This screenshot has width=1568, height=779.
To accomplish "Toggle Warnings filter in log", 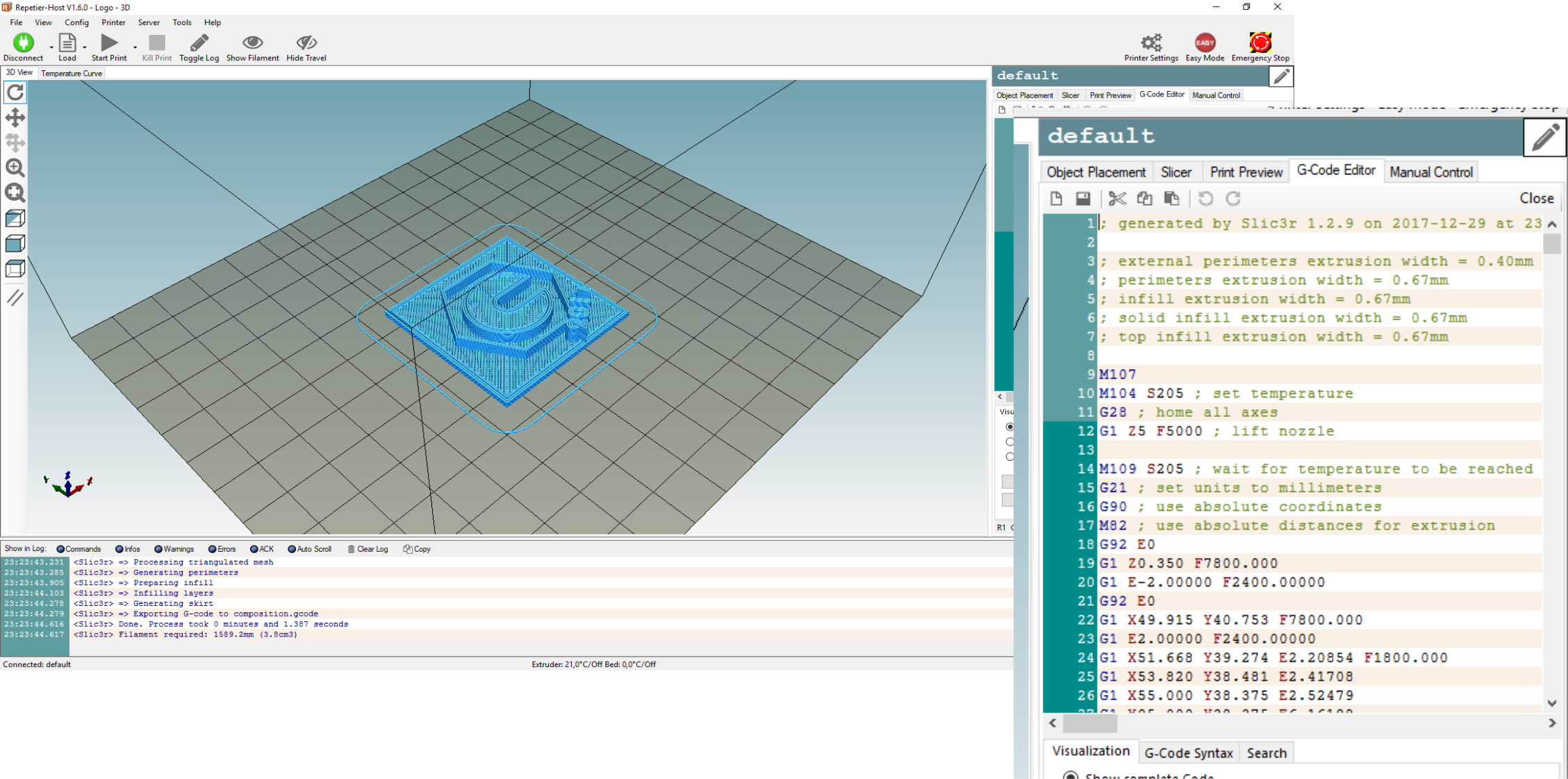I will point(174,549).
